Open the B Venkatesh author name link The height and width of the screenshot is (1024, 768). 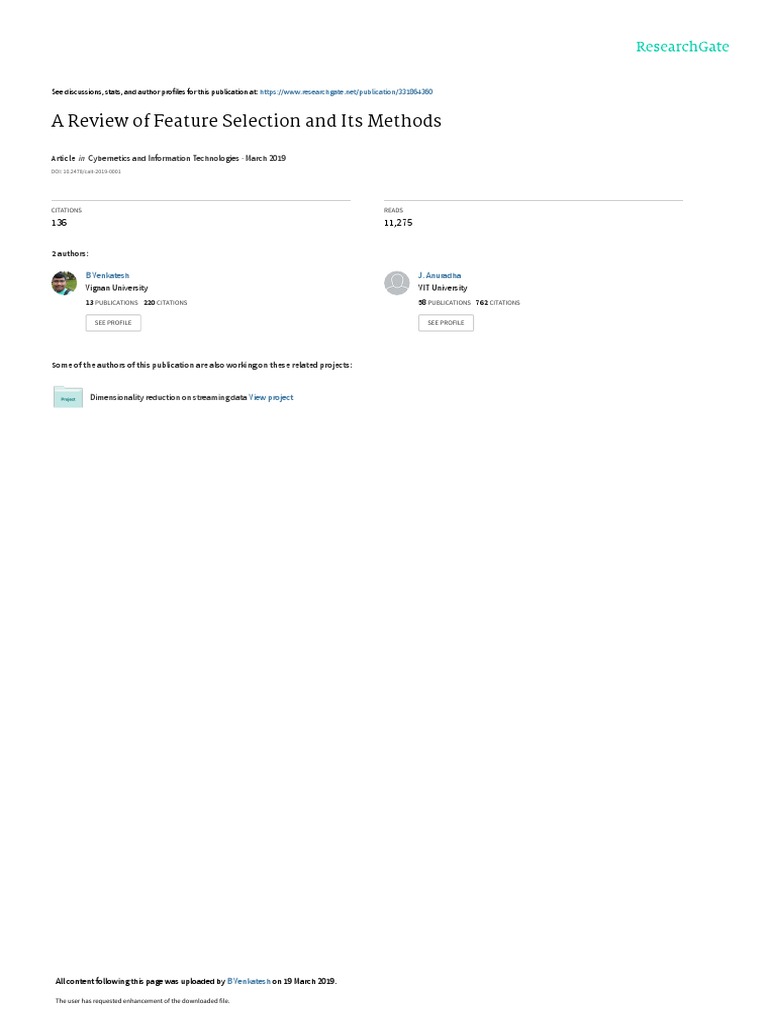pyautogui.click(x=107, y=276)
